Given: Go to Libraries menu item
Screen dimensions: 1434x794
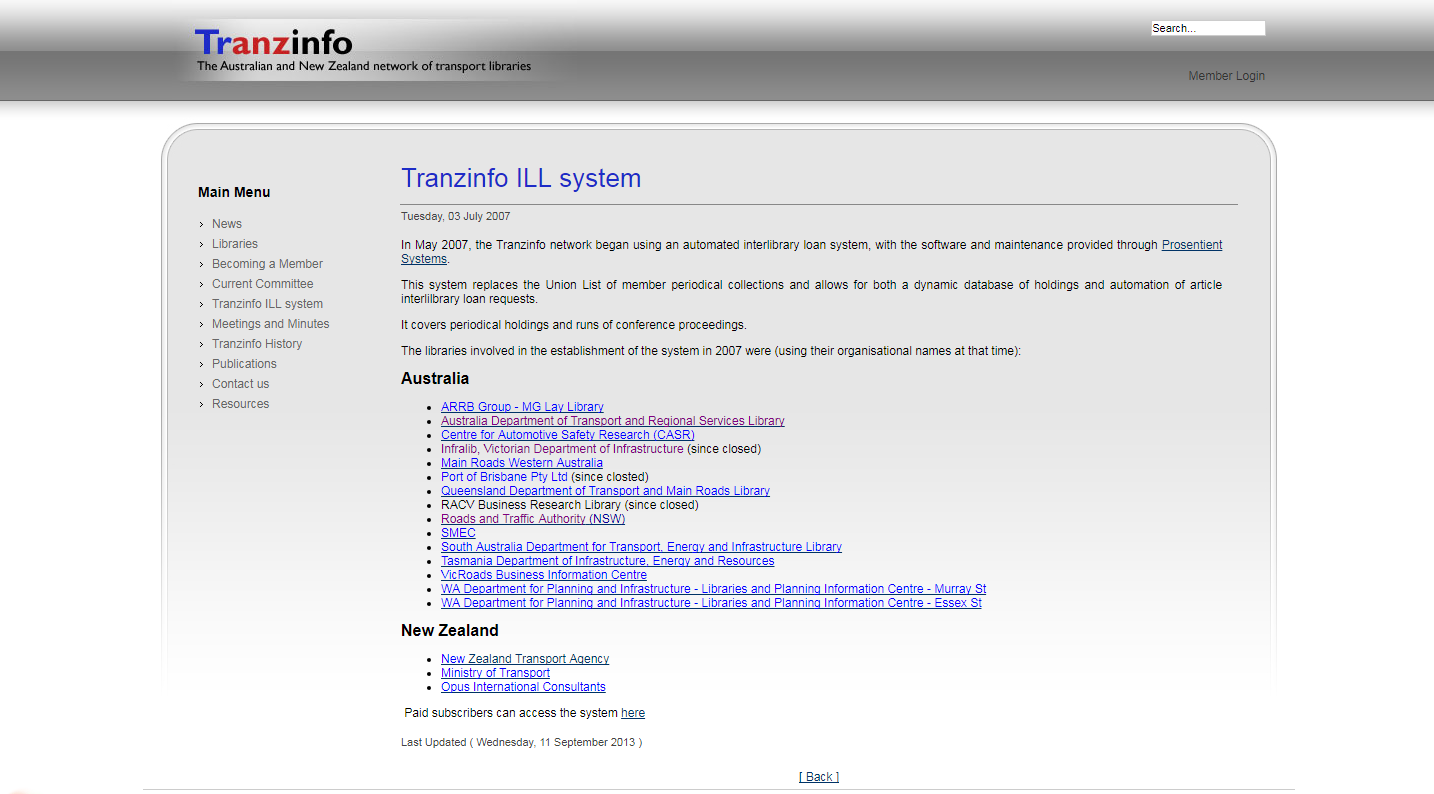Looking at the screenshot, I should pos(235,244).
